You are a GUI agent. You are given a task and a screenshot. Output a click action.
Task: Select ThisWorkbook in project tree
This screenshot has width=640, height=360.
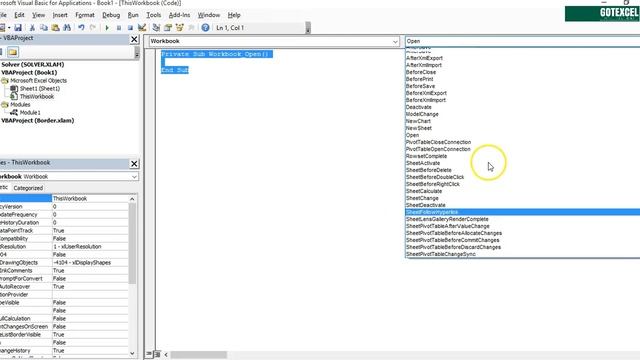37,97
